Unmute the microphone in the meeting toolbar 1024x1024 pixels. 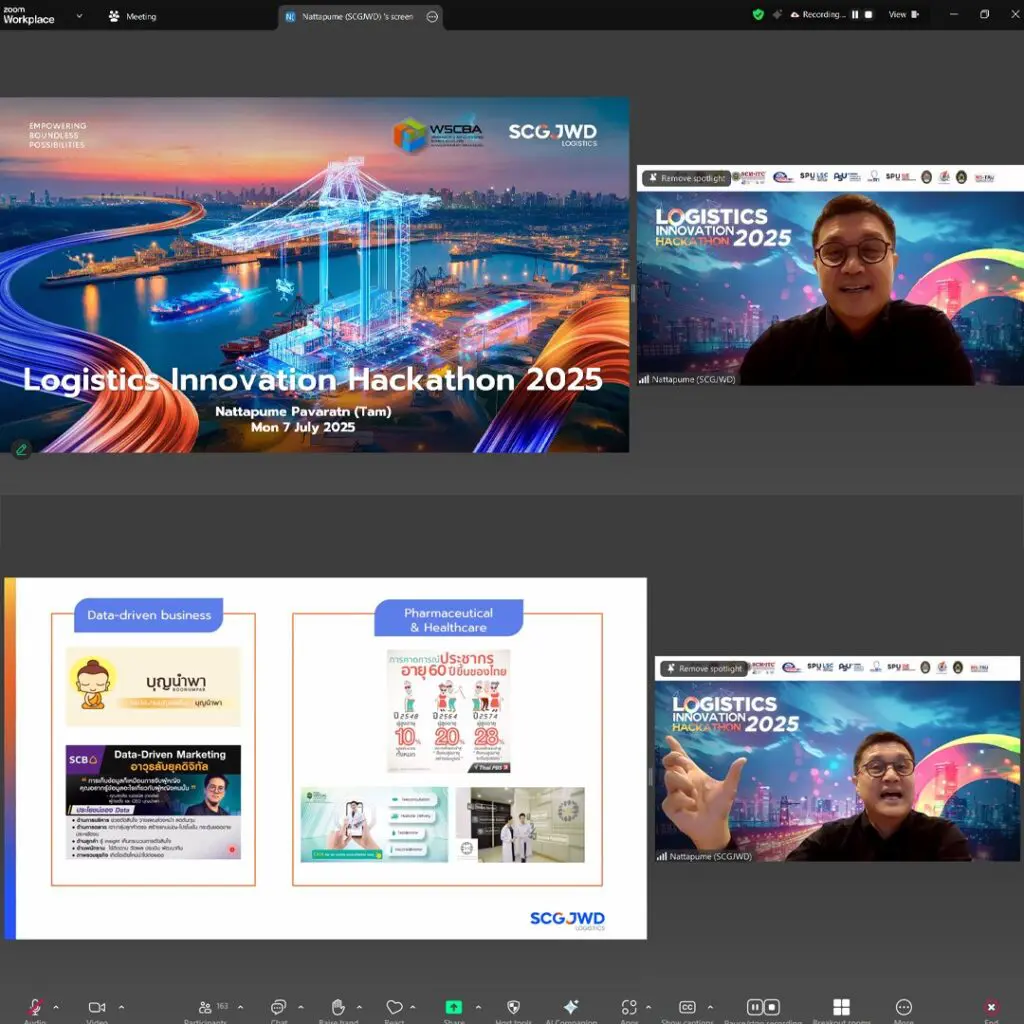click(x=35, y=1006)
